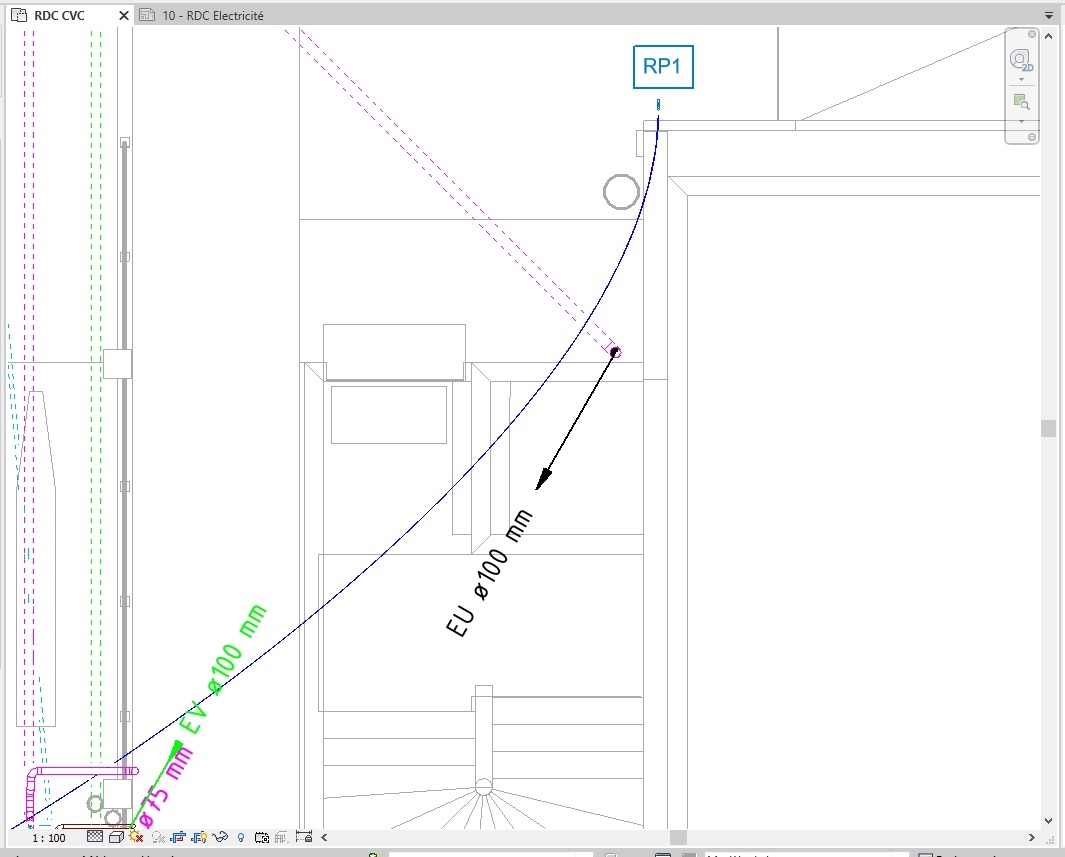This screenshot has height=857, width=1065.
Task: Toggle Show Crop Region icon
Action: [199, 837]
